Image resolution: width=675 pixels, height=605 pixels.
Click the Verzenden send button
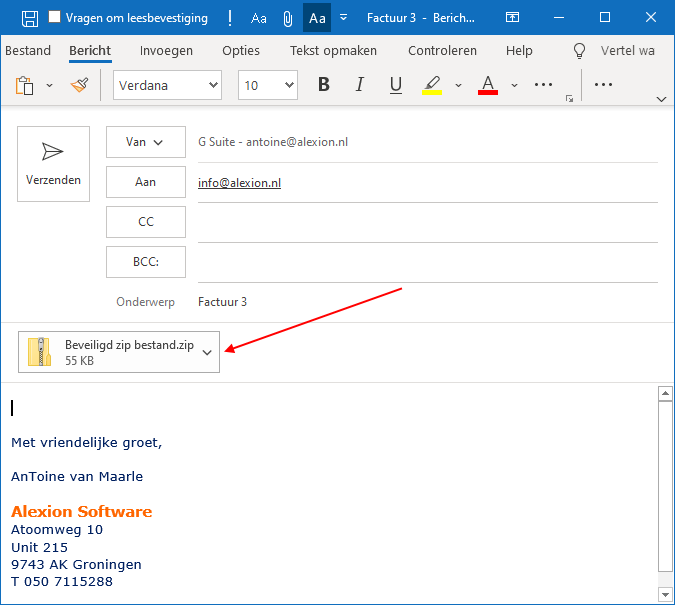tap(53, 164)
